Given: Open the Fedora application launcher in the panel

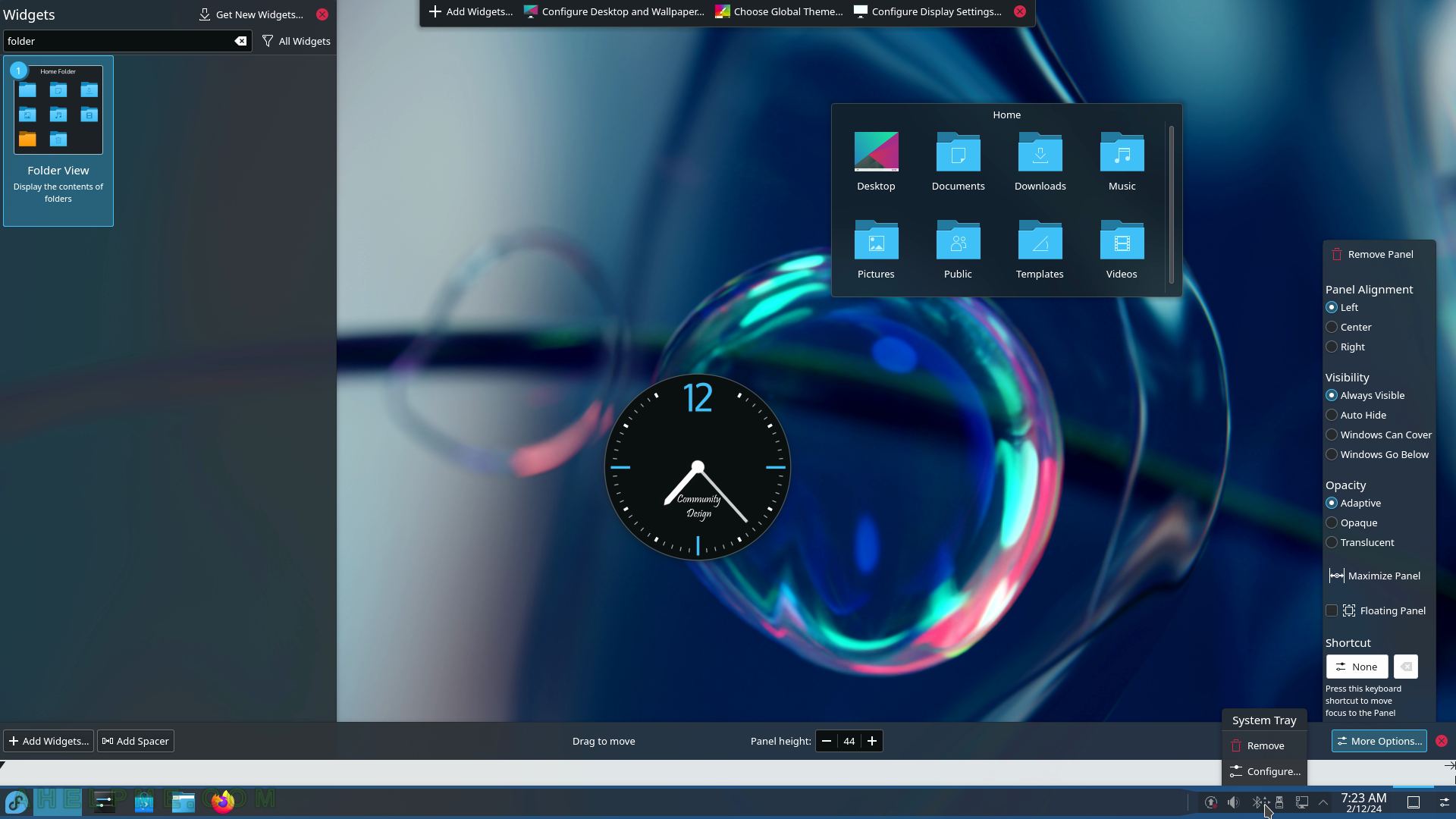Looking at the screenshot, I should 17,802.
